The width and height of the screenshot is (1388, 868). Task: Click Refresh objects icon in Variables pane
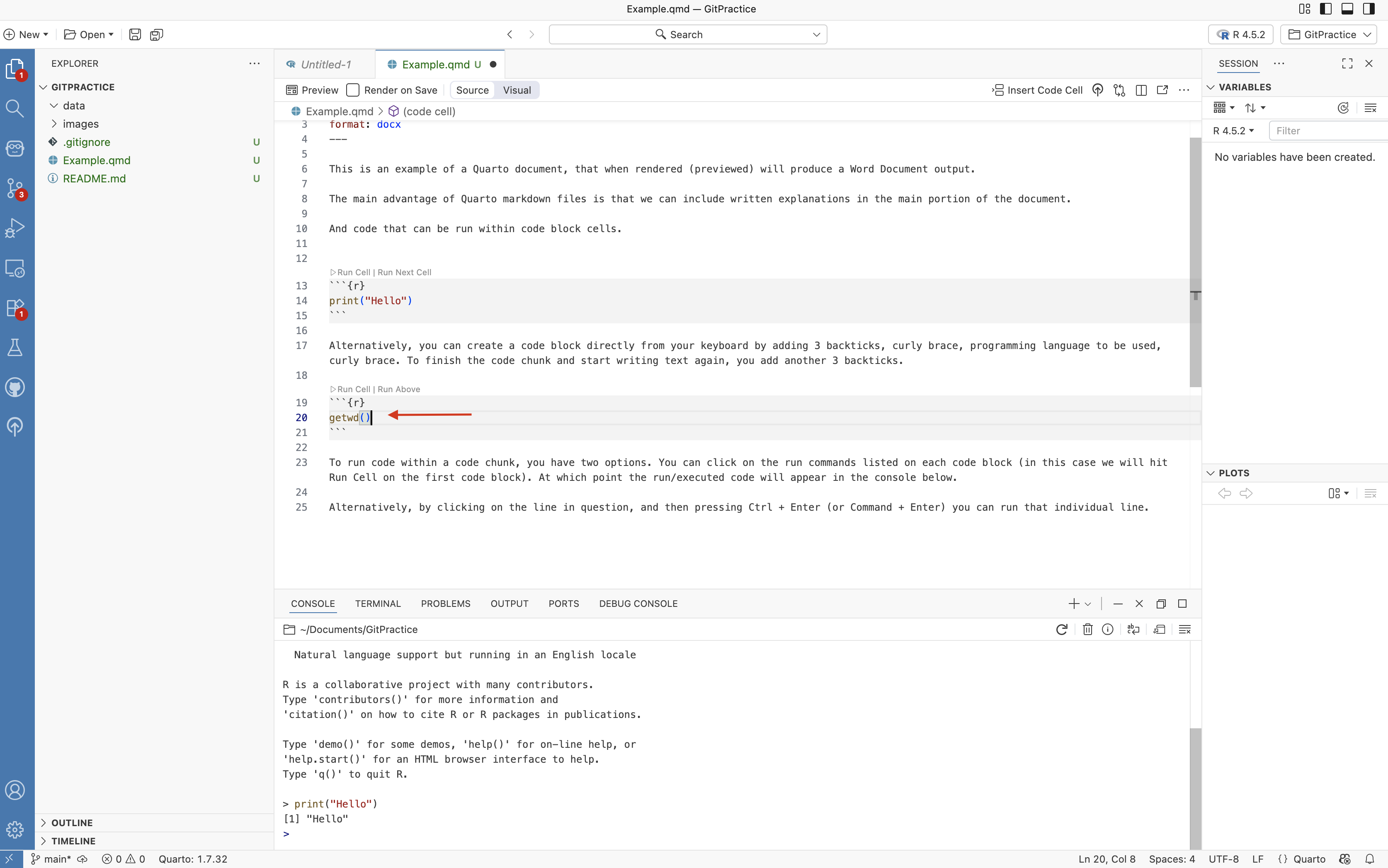pyautogui.click(x=1343, y=108)
